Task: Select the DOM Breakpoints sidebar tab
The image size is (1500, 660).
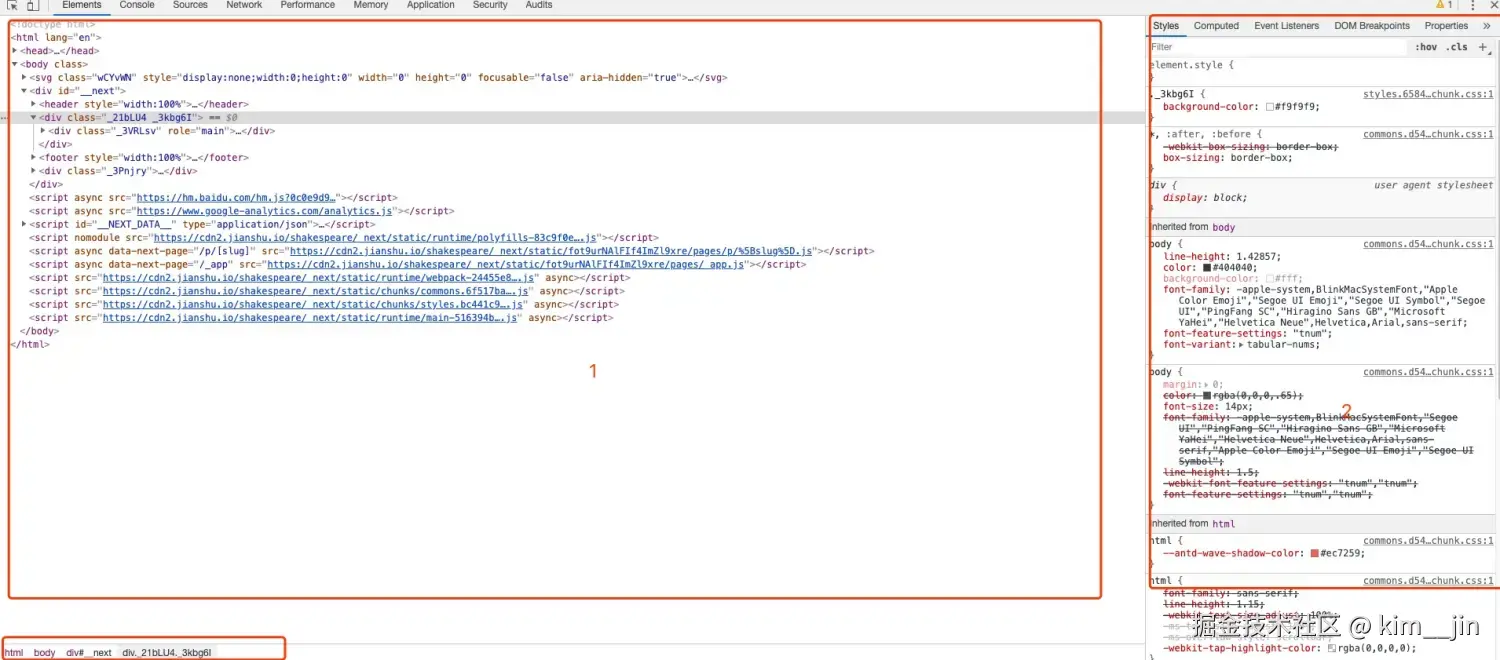Action: [1372, 26]
